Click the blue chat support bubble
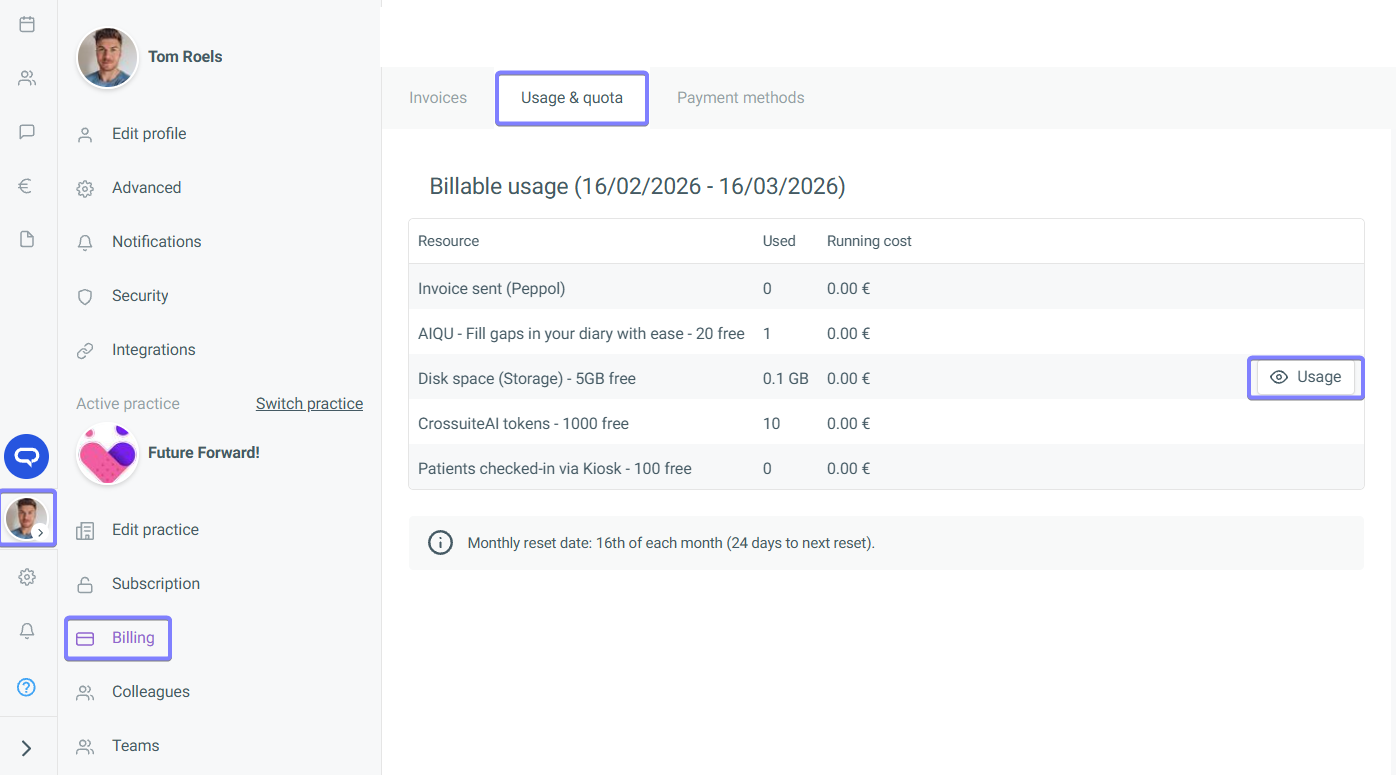This screenshot has height=775, width=1396. click(x=27, y=457)
